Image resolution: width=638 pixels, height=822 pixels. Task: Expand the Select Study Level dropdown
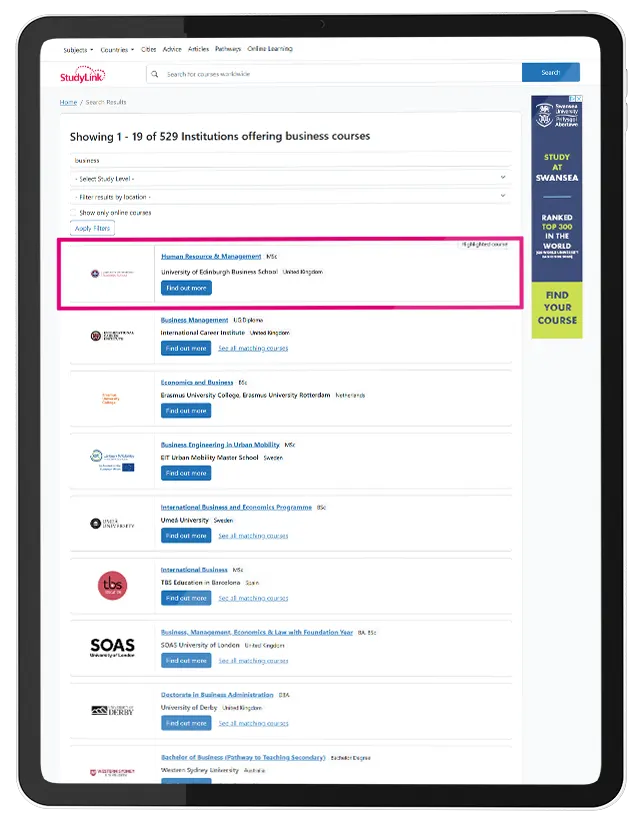click(x=290, y=178)
